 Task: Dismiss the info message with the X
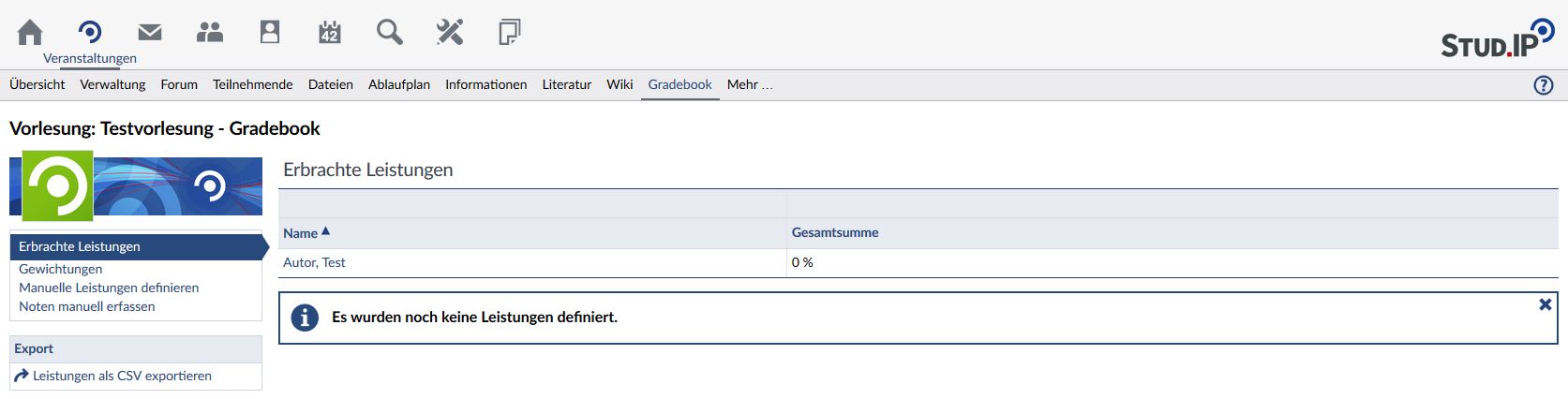pyautogui.click(x=1545, y=304)
